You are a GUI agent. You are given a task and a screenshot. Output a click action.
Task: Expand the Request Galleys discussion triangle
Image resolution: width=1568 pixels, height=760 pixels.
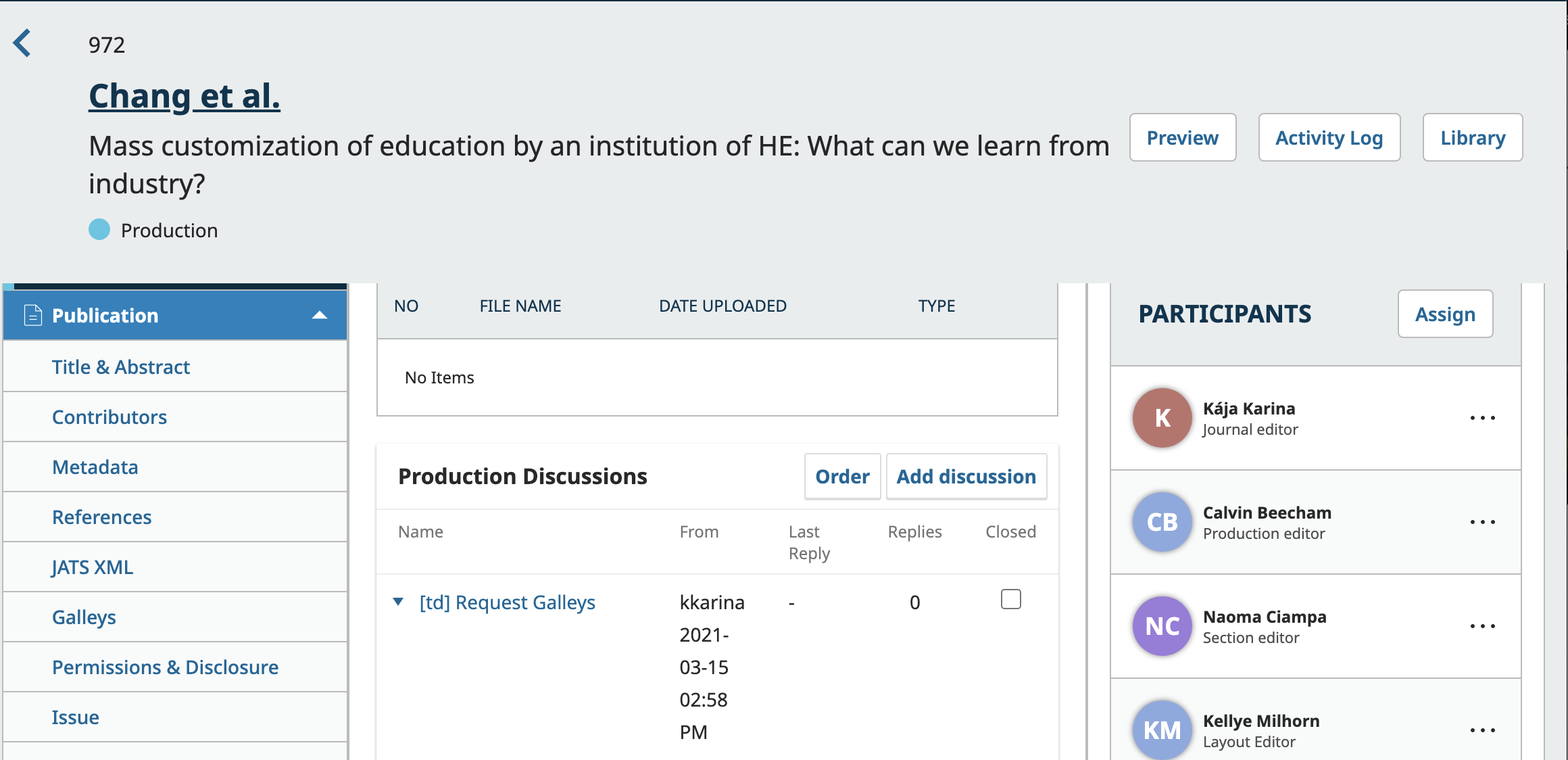pos(398,602)
